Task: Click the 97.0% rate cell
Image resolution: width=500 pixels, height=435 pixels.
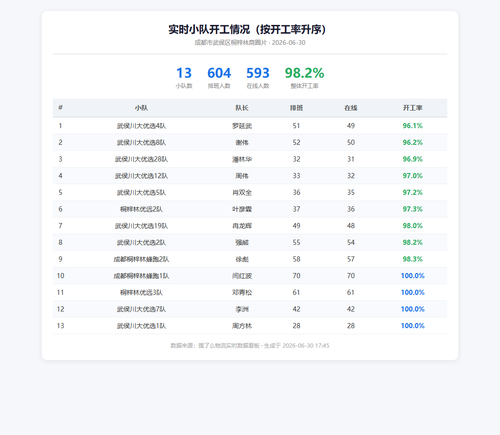Action: (413, 176)
